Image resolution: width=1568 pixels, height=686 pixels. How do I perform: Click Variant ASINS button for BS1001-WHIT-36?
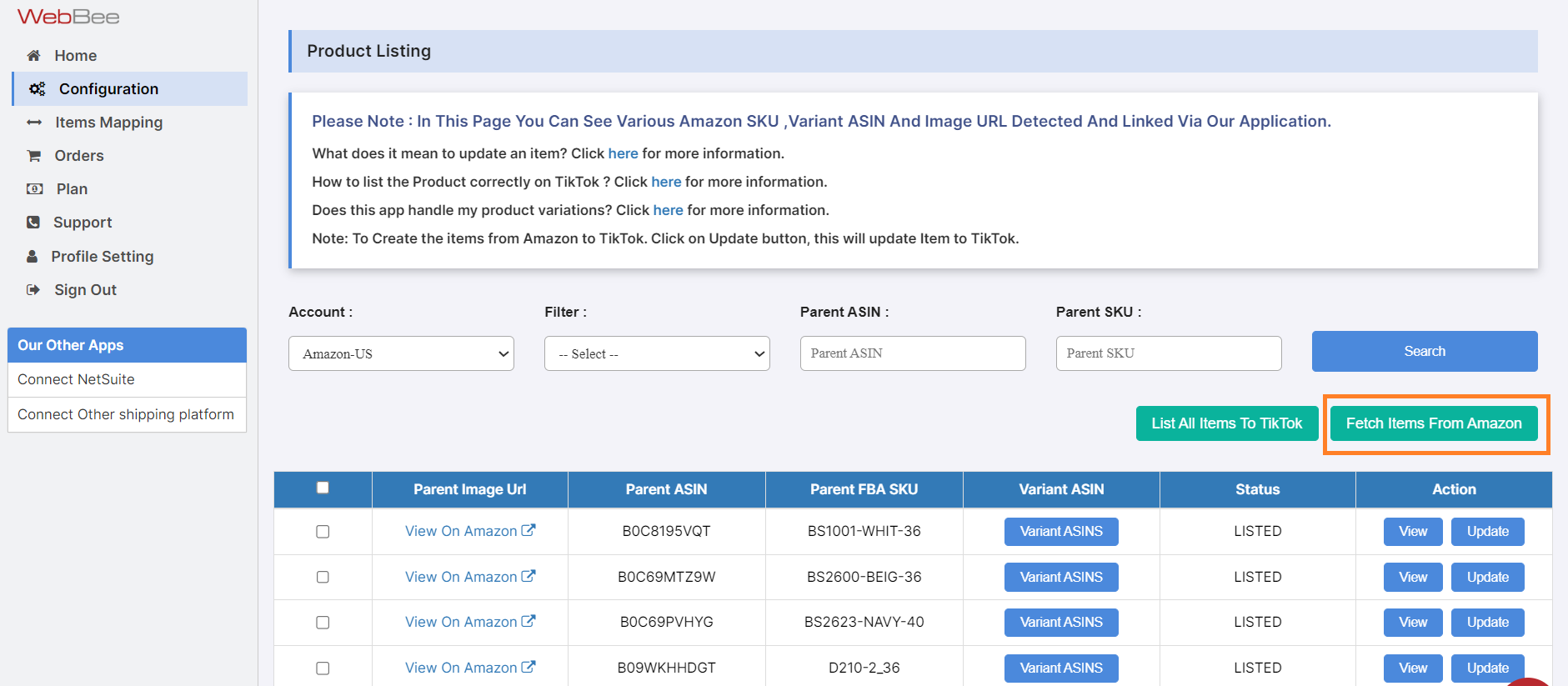[x=1060, y=532]
